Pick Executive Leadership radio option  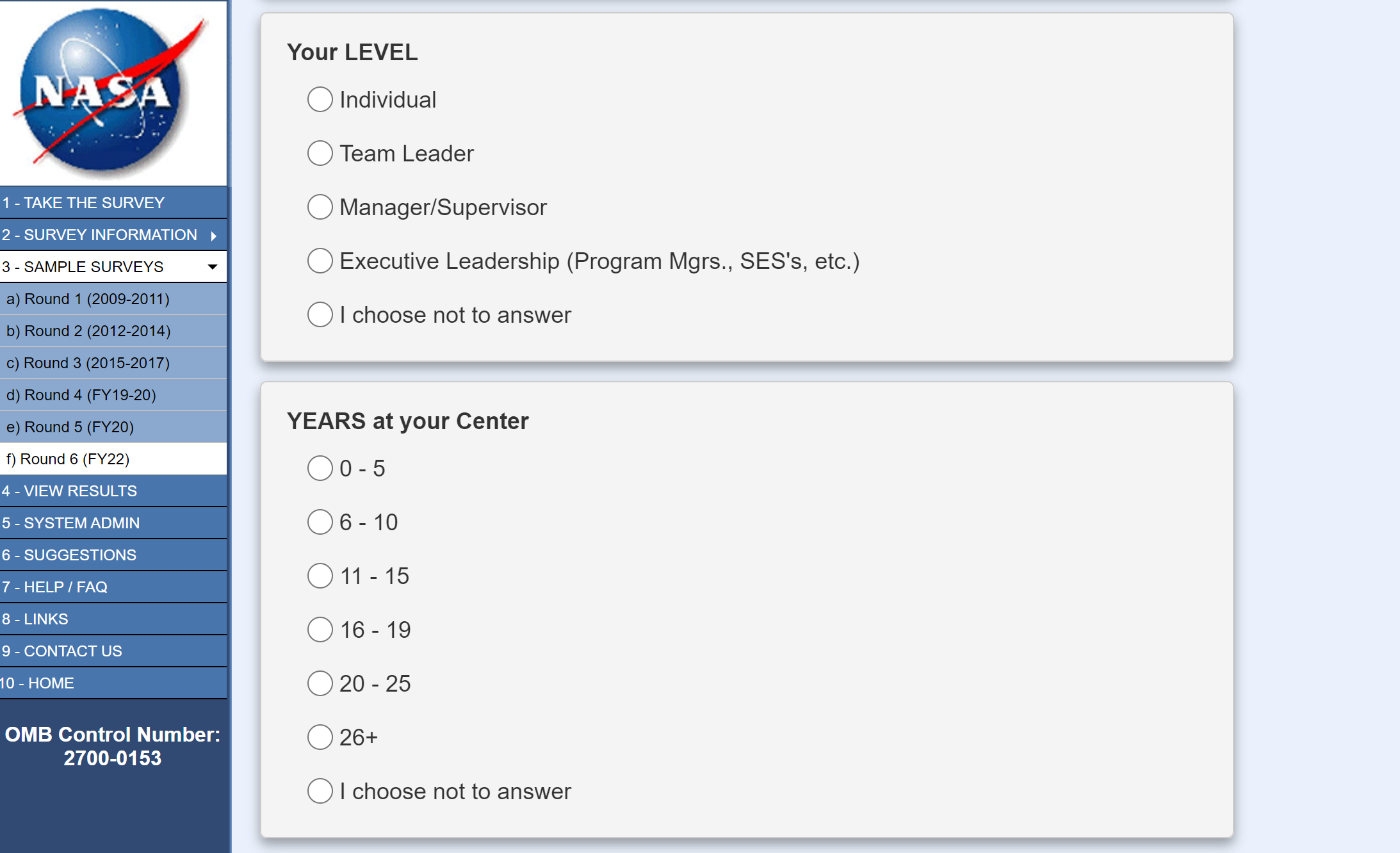pos(320,261)
